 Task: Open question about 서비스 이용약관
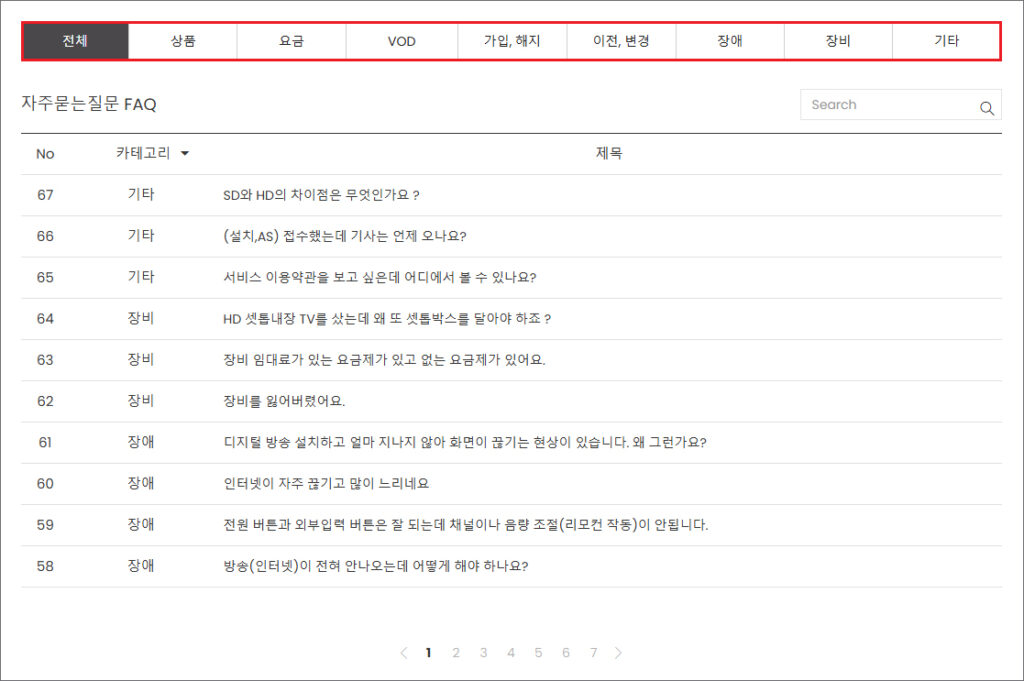pos(379,277)
